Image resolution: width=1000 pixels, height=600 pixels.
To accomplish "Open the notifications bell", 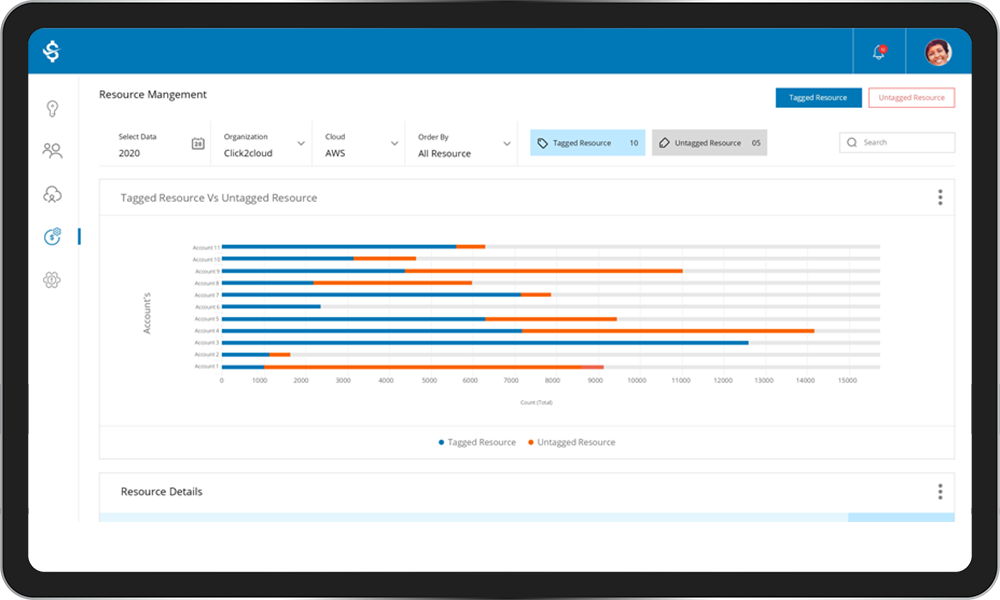I will (x=879, y=52).
